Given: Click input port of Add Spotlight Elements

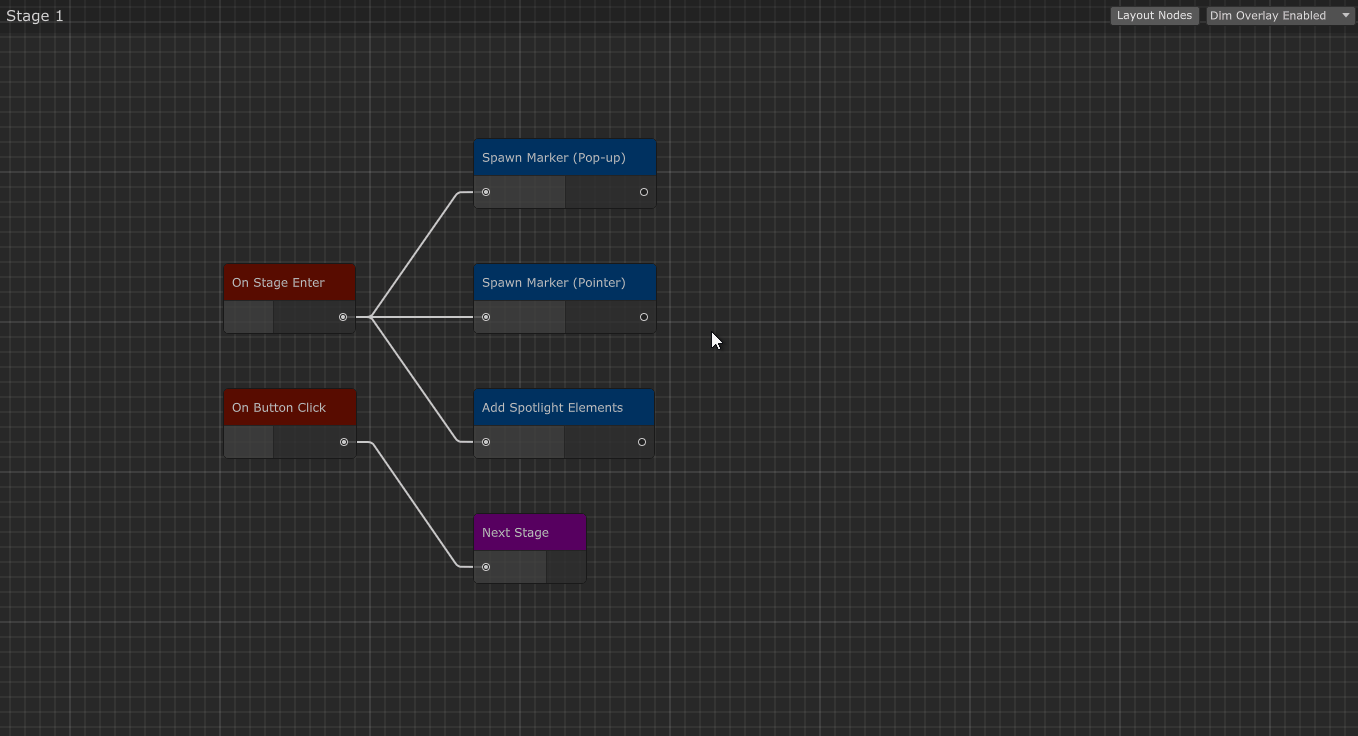Looking at the screenshot, I should click(486, 442).
